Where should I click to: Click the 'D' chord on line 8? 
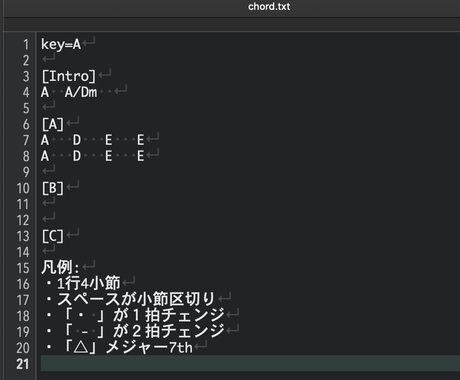point(77,156)
